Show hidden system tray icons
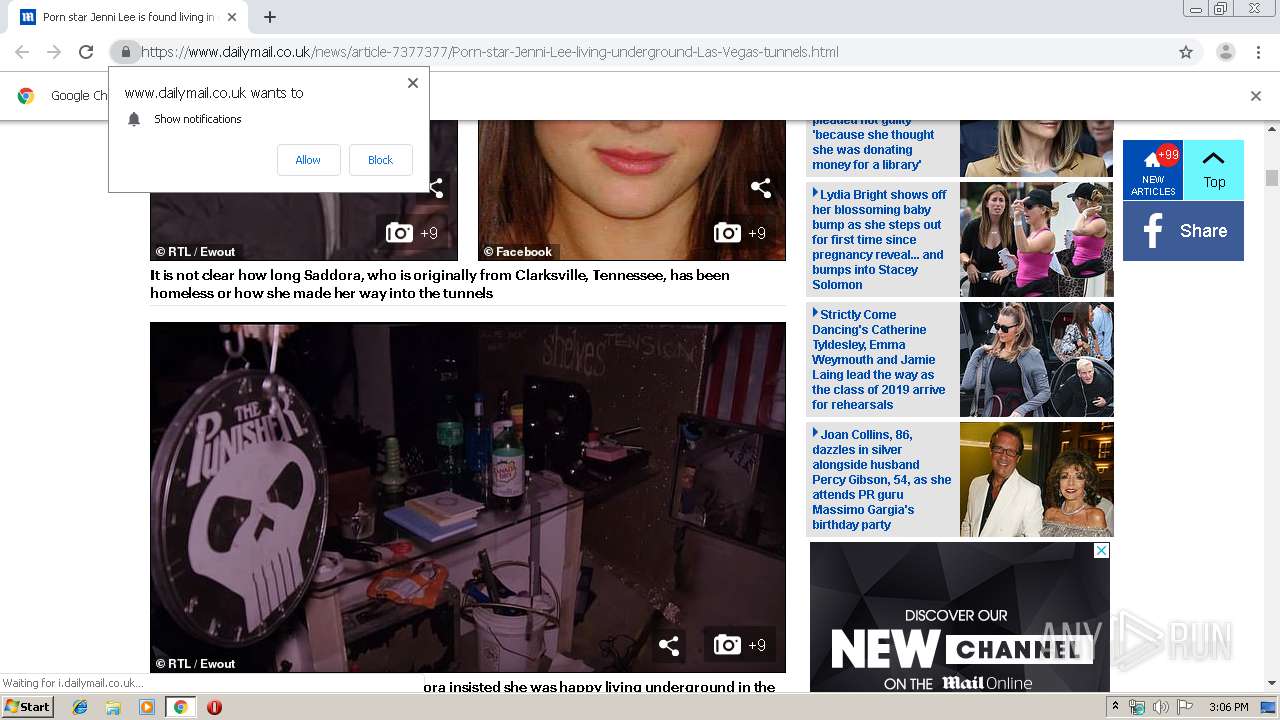Viewport: 1280px width, 720px height. (1117, 707)
